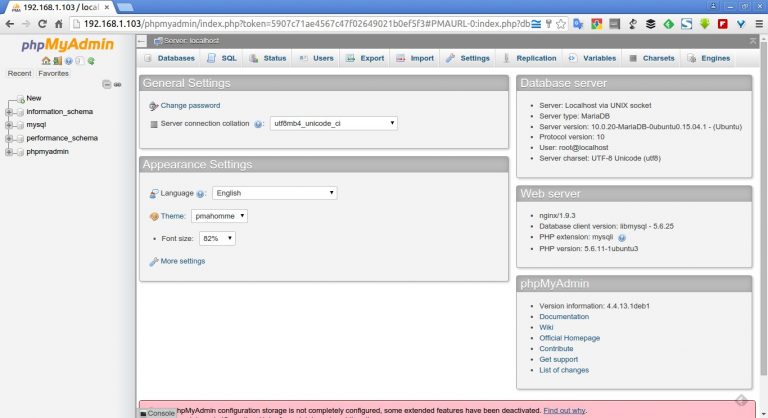Image resolution: width=768 pixels, height=418 pixels.
Task: Open the Language dropdown showing English
Action: click(274, 193)
